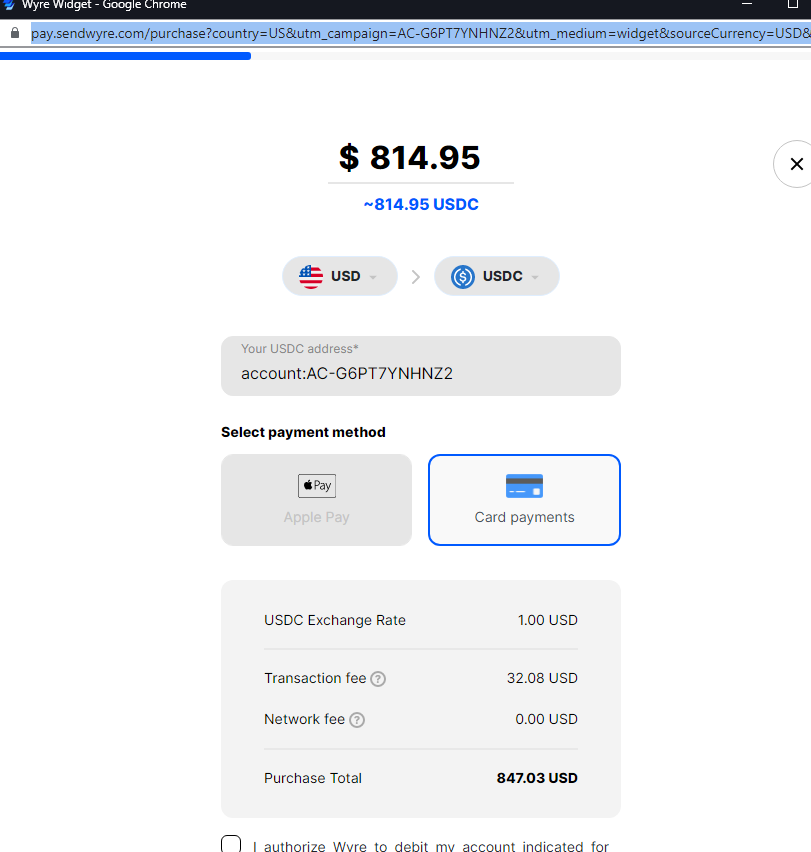Close the widget with the X button
This screenshot has width=811, height=852.
tap(796, 164)
